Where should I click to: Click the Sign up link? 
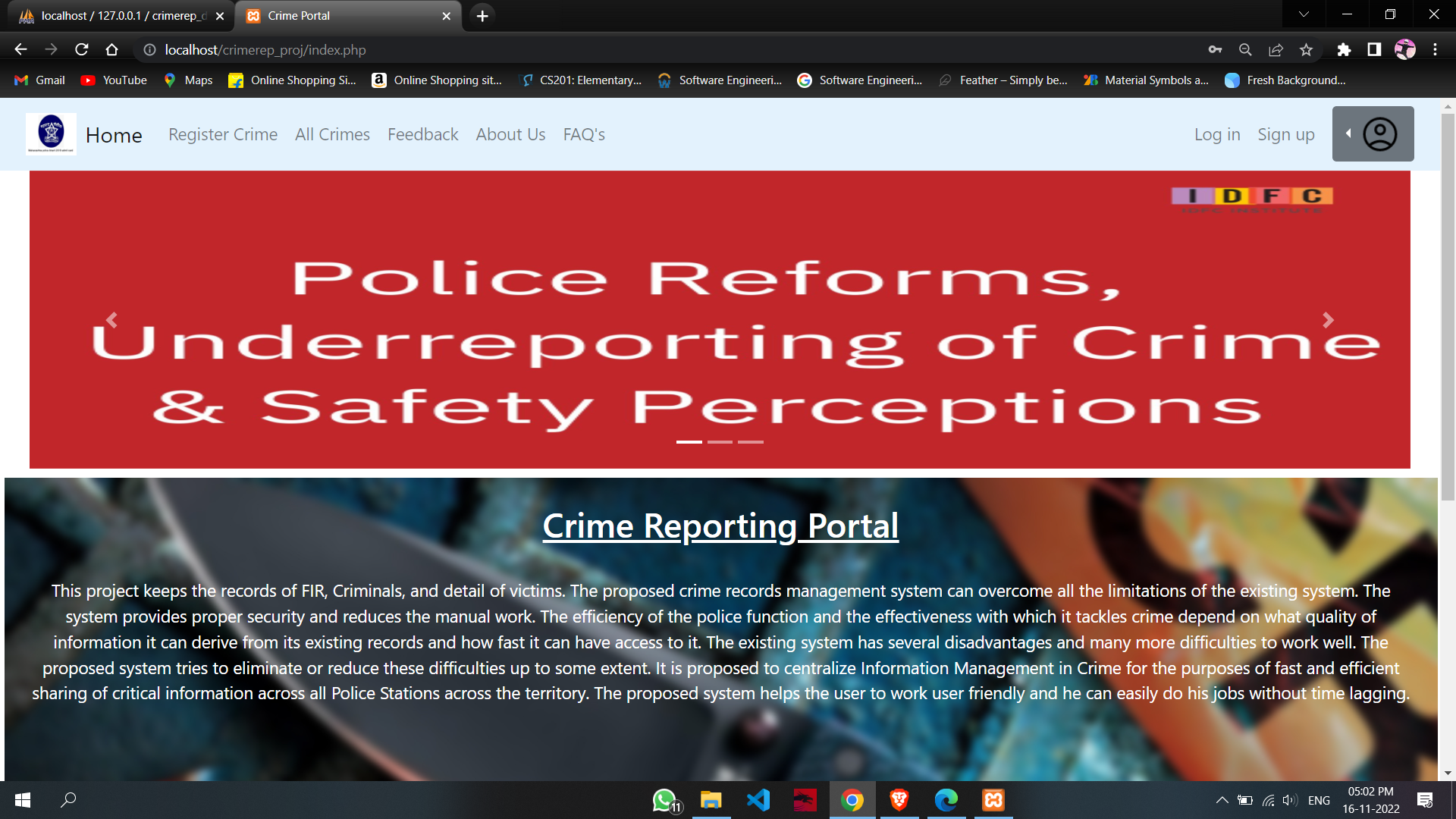coord(1285,134)
